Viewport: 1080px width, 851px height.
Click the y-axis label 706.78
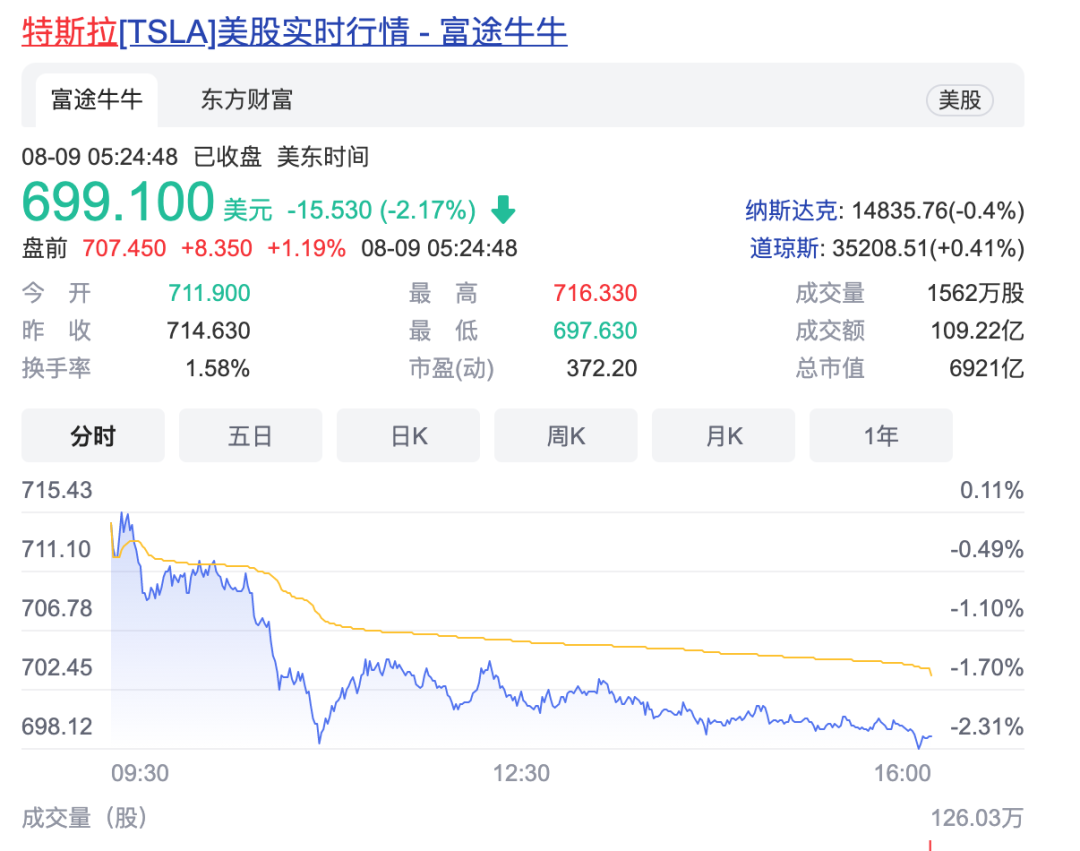pyautogui.click(x=57, y=609)
